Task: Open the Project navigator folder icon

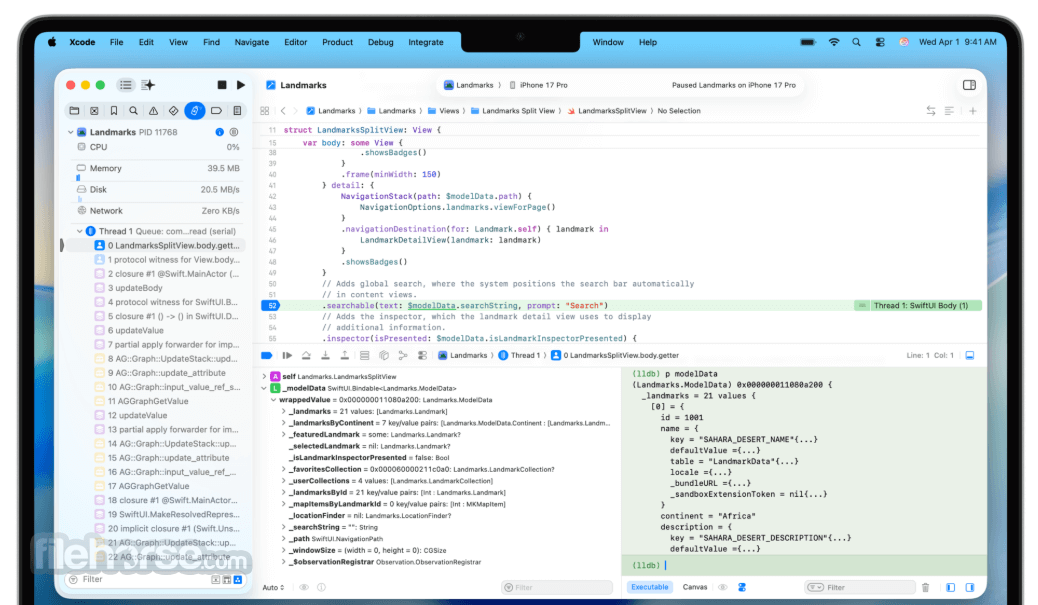Action: (74, 111)
